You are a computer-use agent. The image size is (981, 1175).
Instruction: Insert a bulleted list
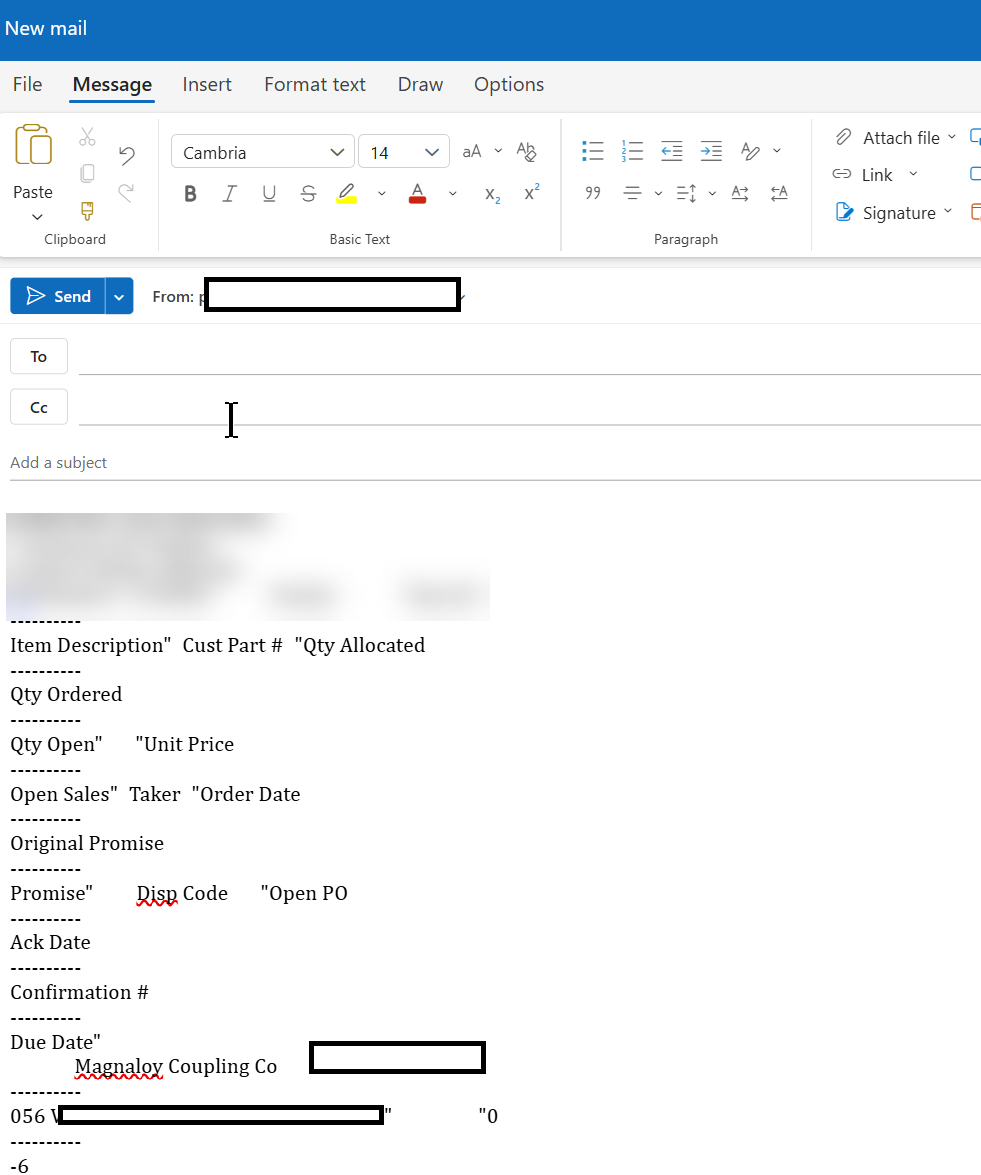point(593,151)
